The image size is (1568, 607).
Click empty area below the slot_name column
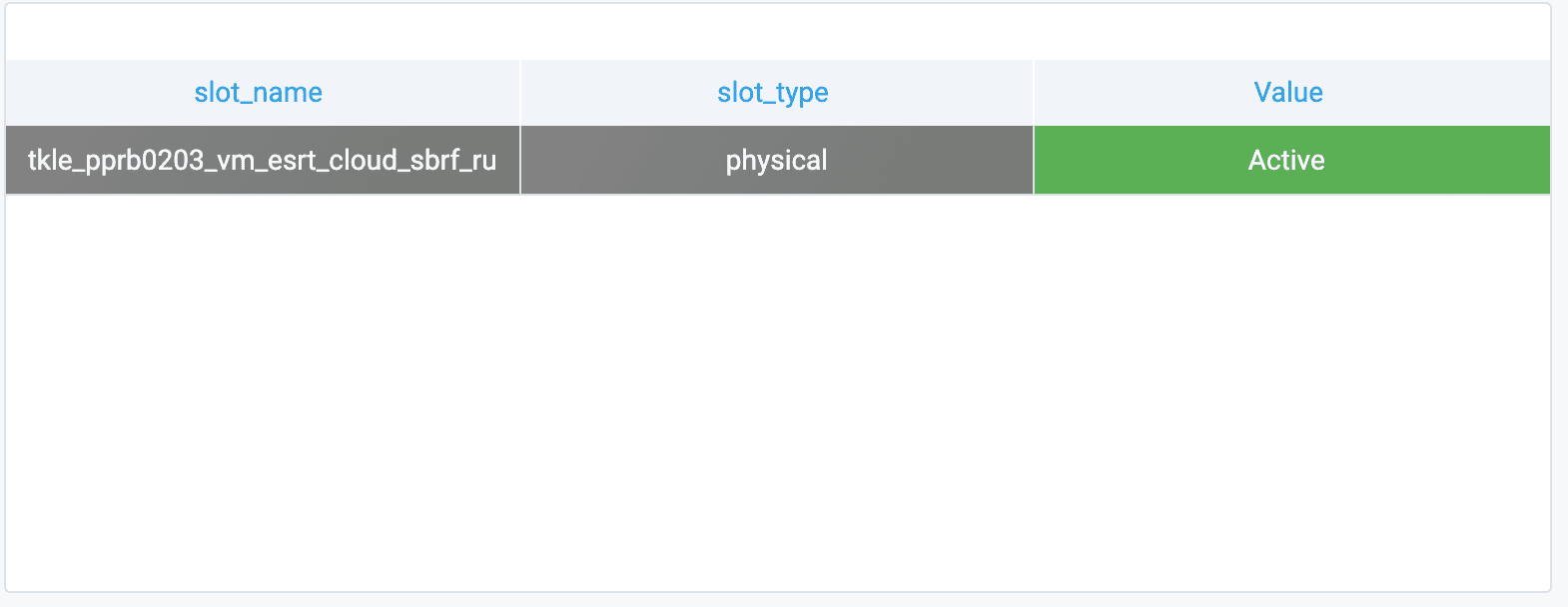coord(262,389)
